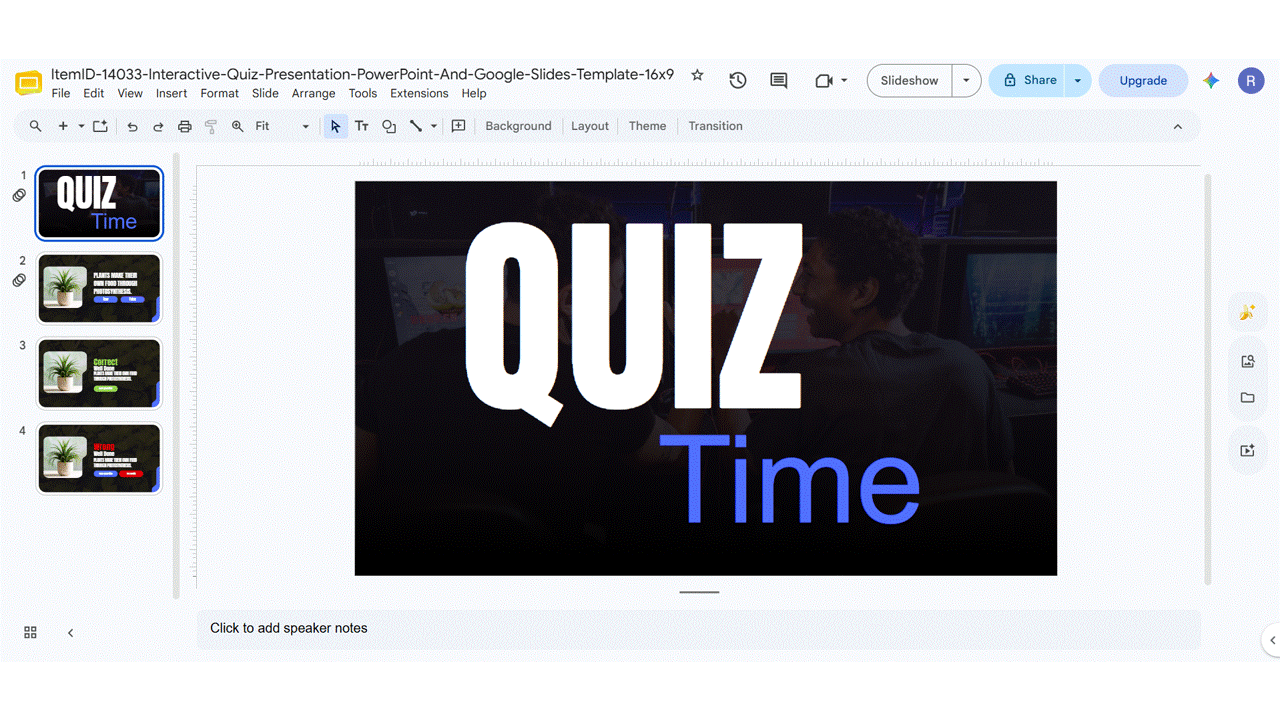Star the presentation title
Viewport: 1280px width, 720px height.
[x=698, y=75]
